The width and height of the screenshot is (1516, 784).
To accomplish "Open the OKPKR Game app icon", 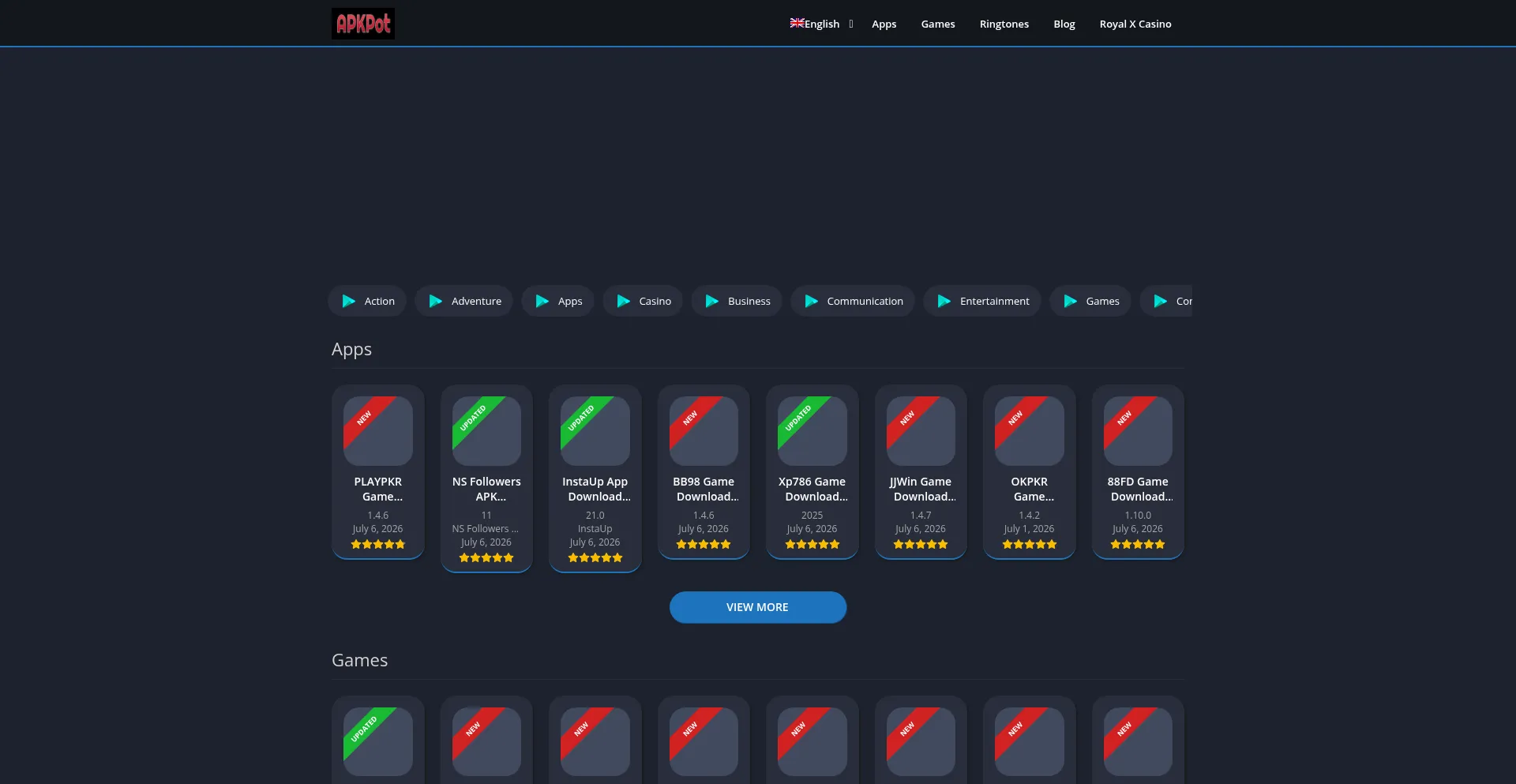I will pyautogui.click(x=1030, y=431).
